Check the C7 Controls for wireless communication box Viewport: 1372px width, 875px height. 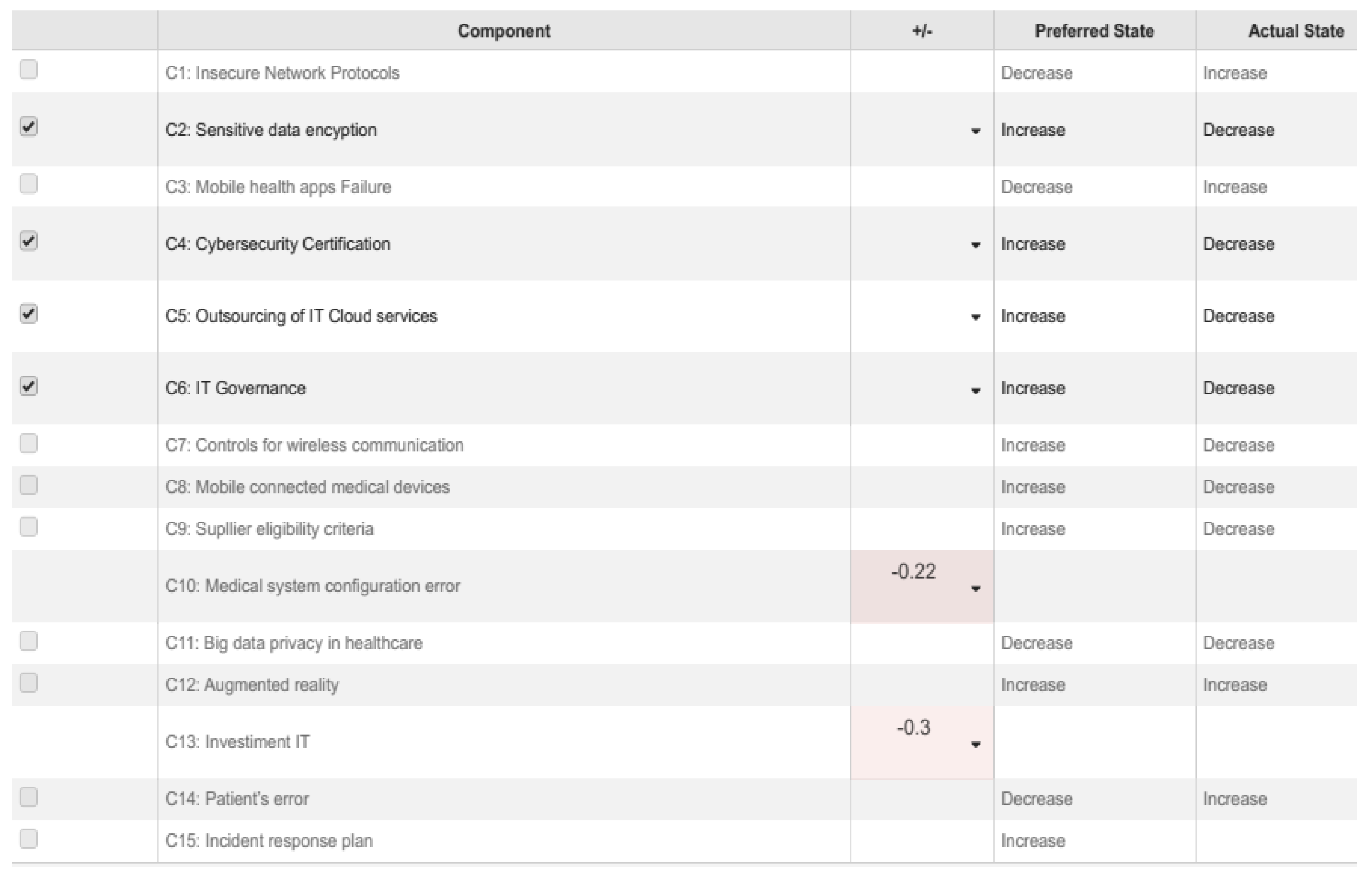tap(29, 442)
